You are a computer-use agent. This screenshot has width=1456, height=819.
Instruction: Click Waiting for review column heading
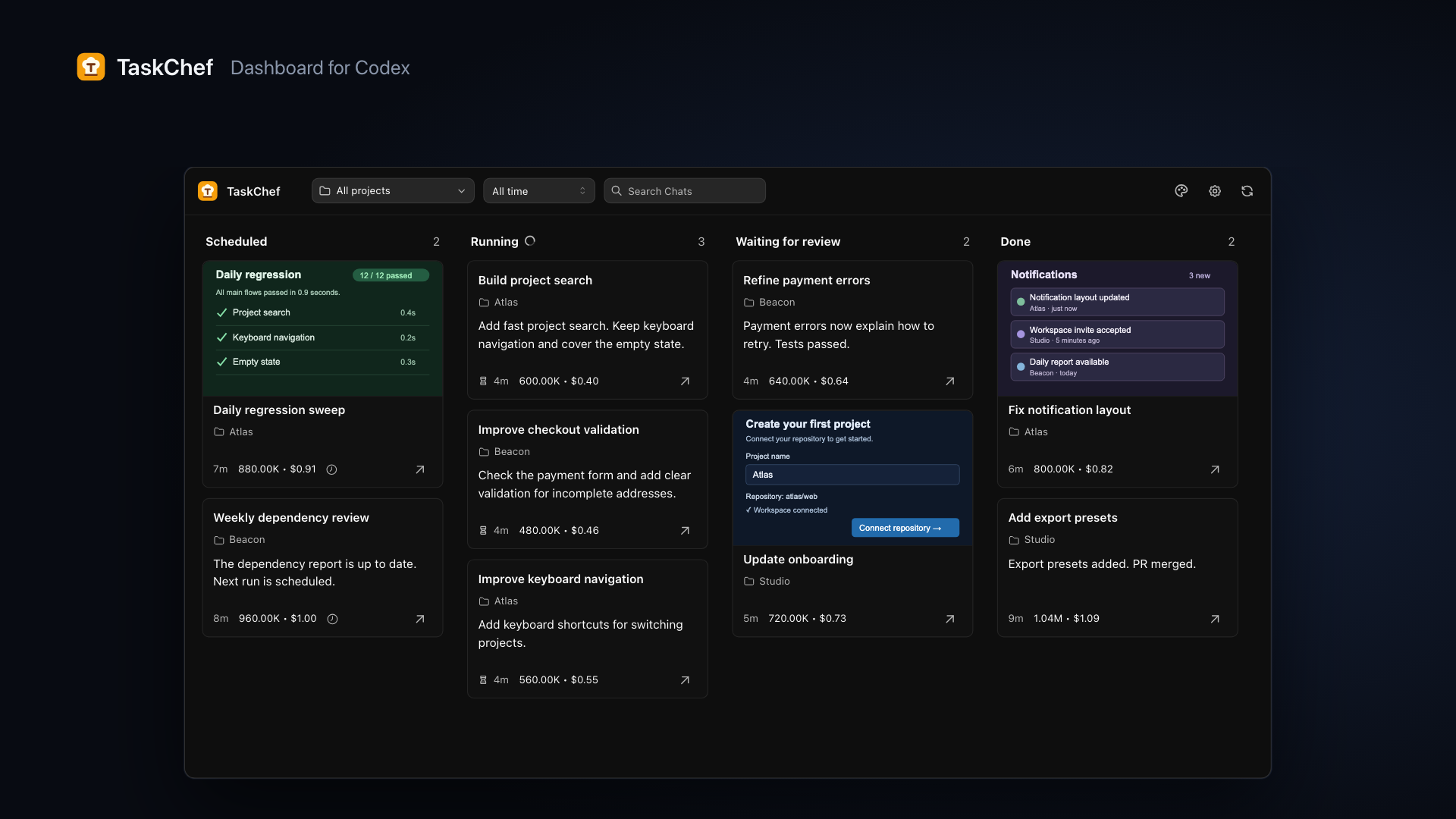pyautogui.click(x=787, y=242)
